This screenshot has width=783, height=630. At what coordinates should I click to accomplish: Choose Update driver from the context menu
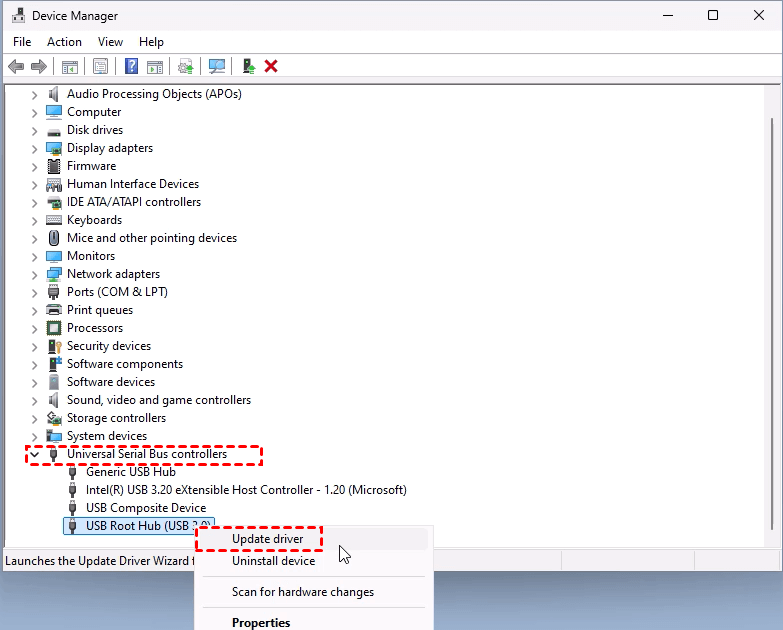tap(314, 539)
